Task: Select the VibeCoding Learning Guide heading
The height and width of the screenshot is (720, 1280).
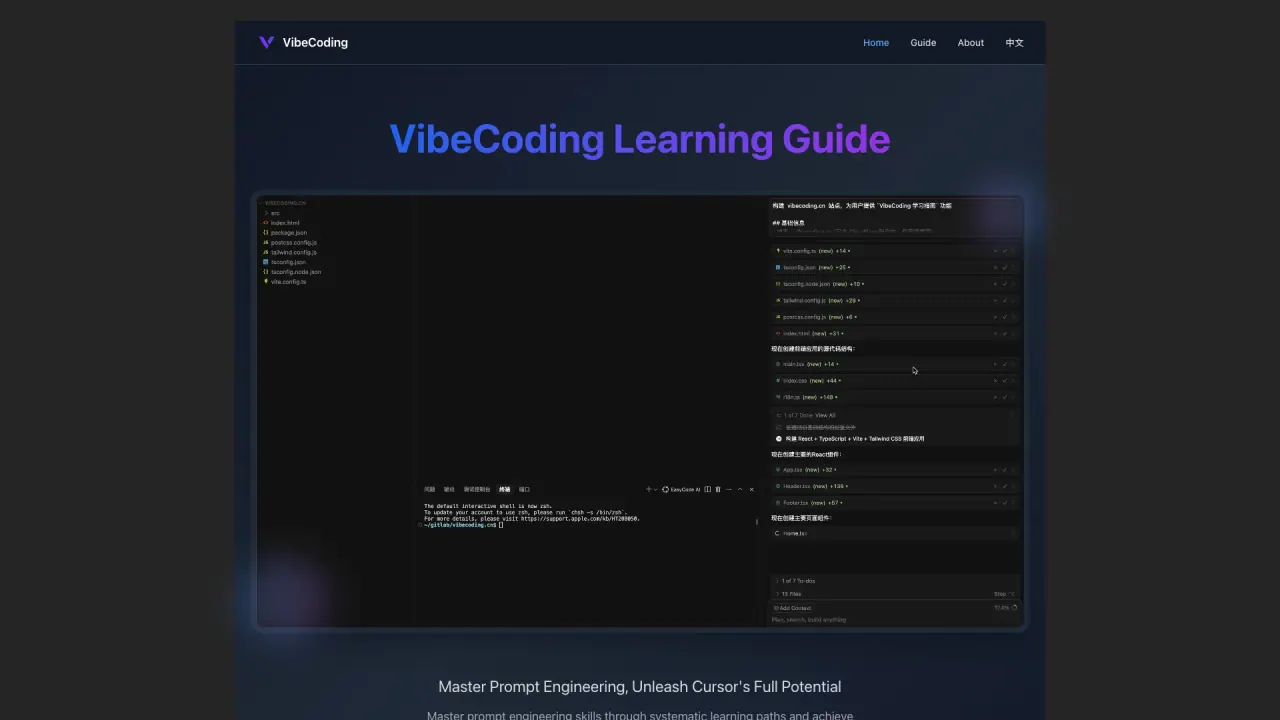Action: [640, 139]
